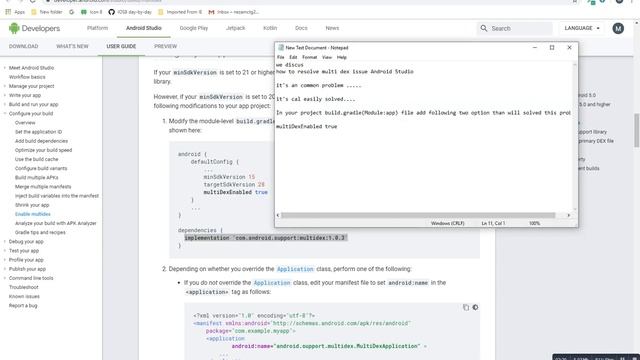Open Report a bug sidebar link
This screenshot has height=360, width=640.
coord(23,306)
